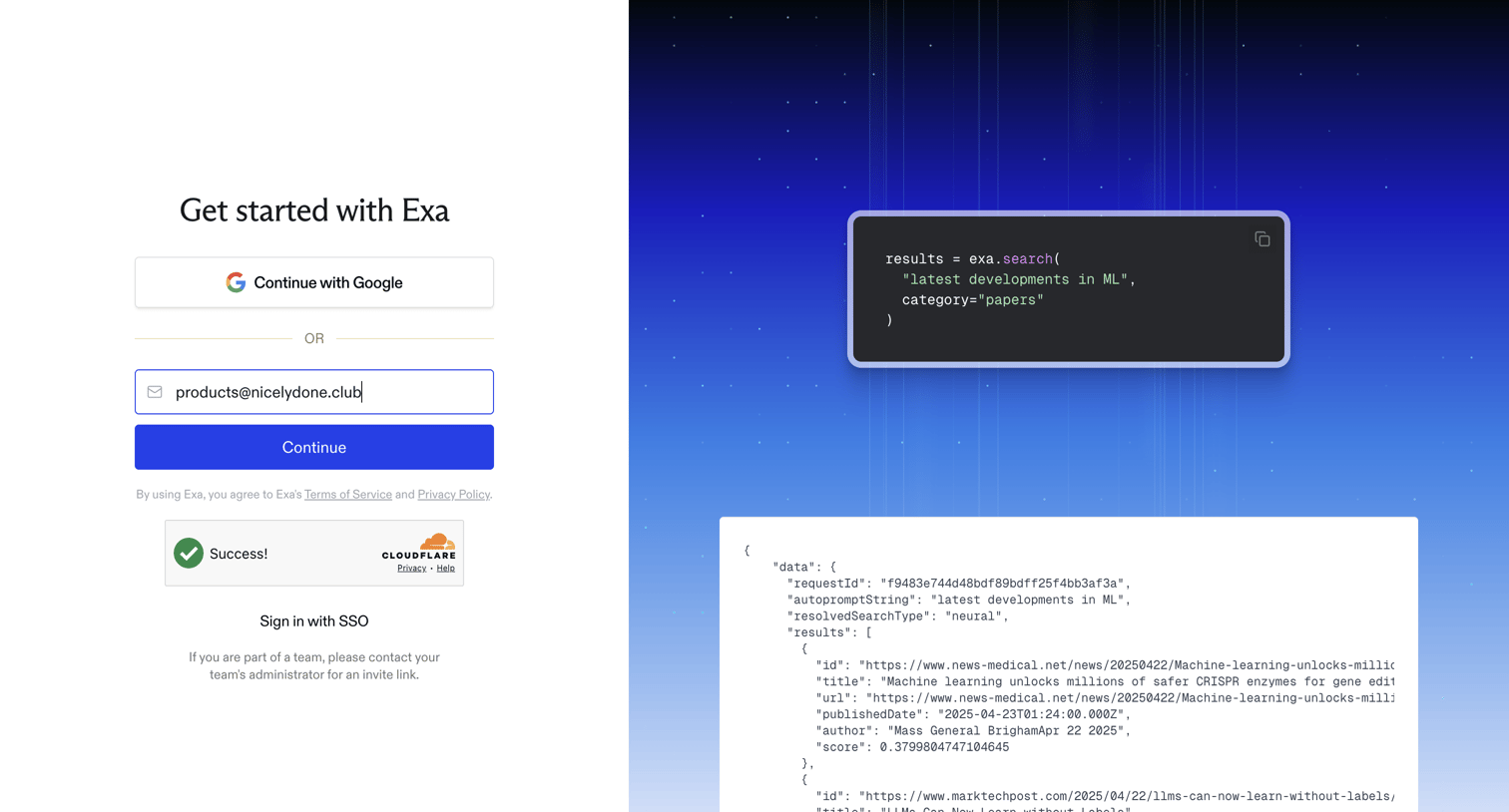The height and width of the screenshot is (812, 1509).
Task: Focus the email address input field
Action: (314, 392)
